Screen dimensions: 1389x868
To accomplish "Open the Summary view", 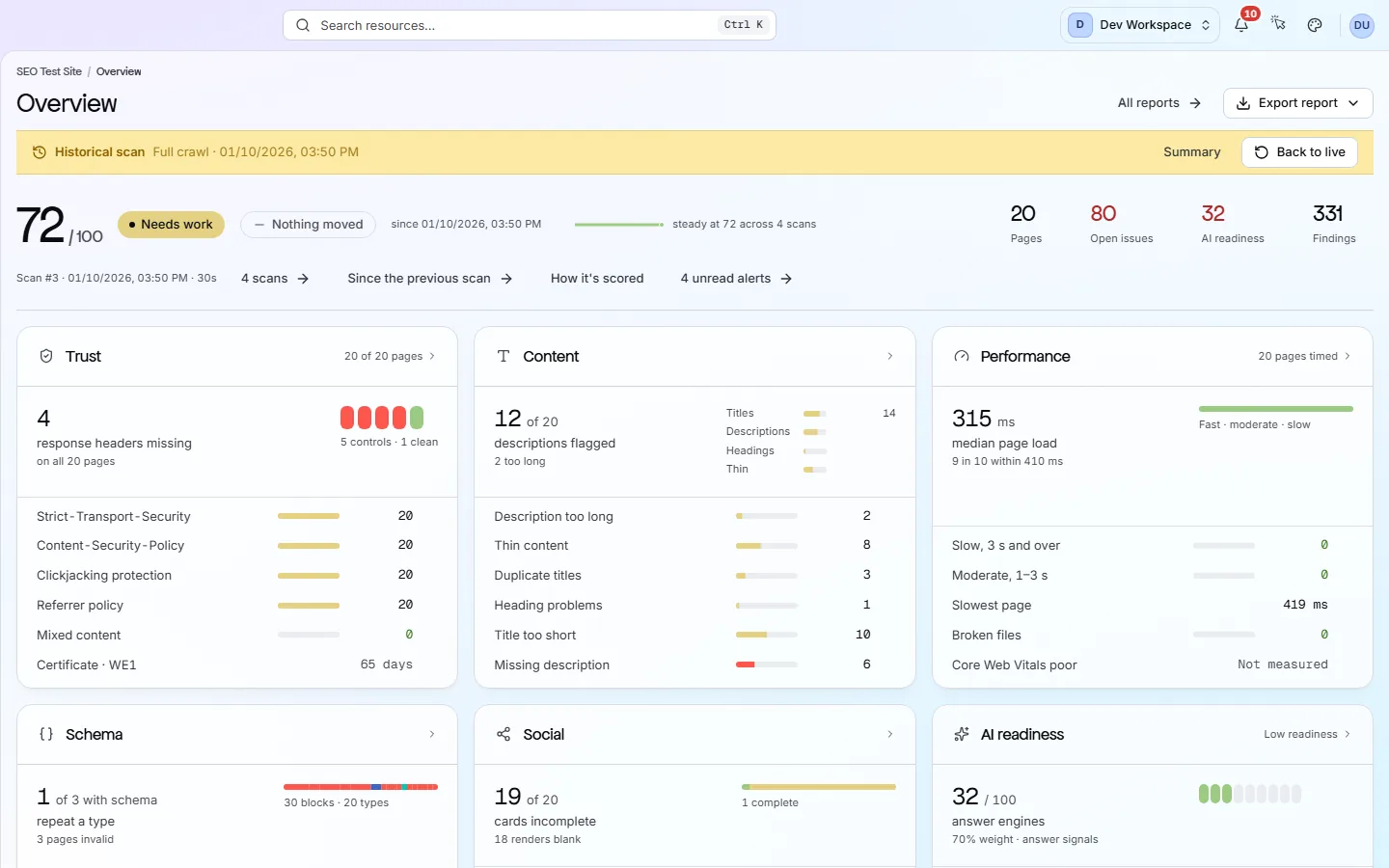I will tap(1191, 152).
